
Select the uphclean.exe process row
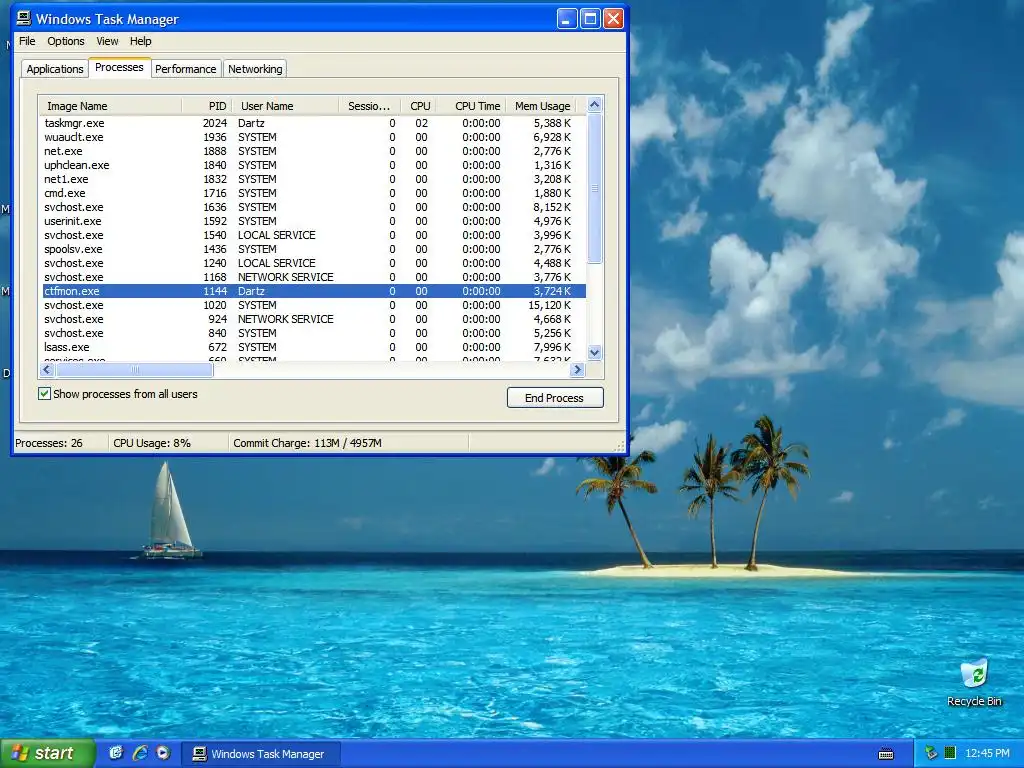[314, 165]
